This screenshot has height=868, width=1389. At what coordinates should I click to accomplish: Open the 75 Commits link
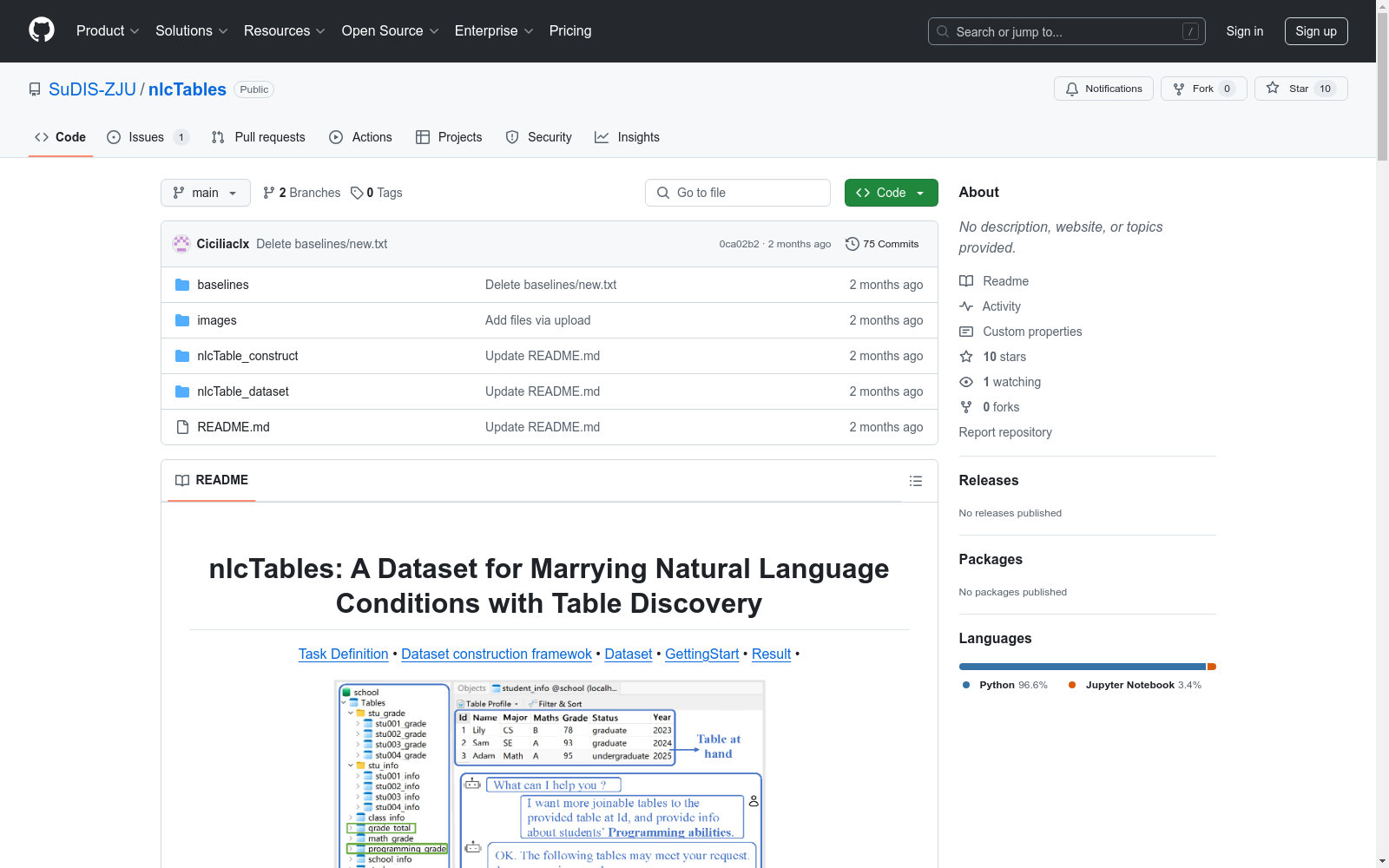pos(882,244)
